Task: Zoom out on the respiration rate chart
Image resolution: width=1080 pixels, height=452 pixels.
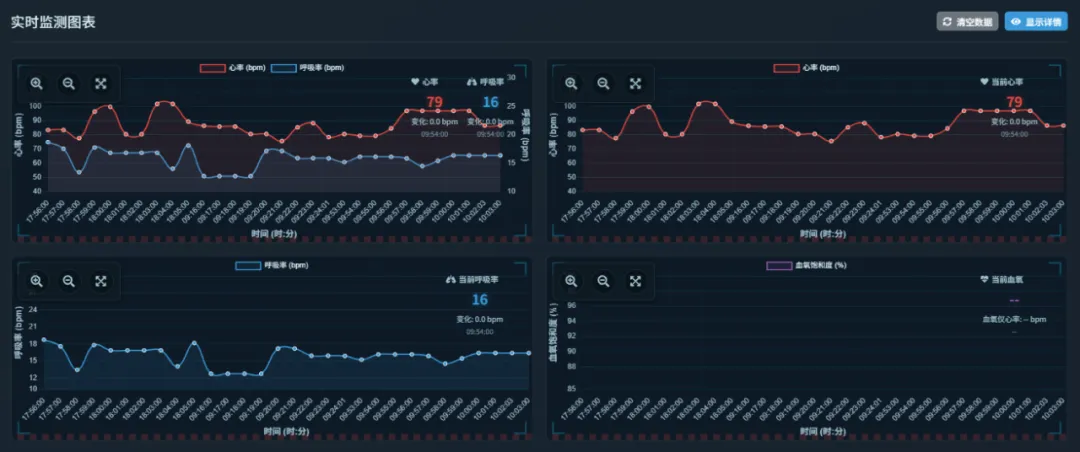Action: (x=69, y=282)
